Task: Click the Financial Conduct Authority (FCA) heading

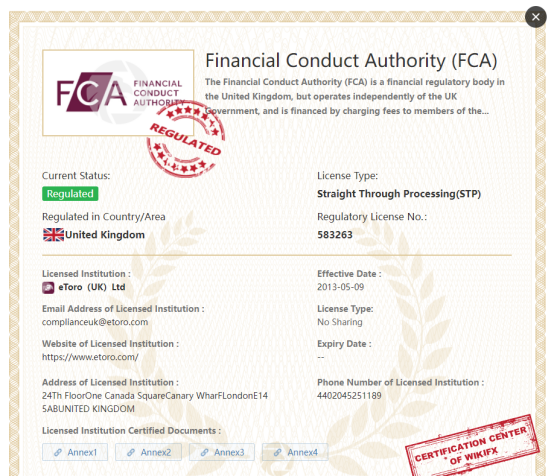Action: pyautogui.click(x=351, y=60)
